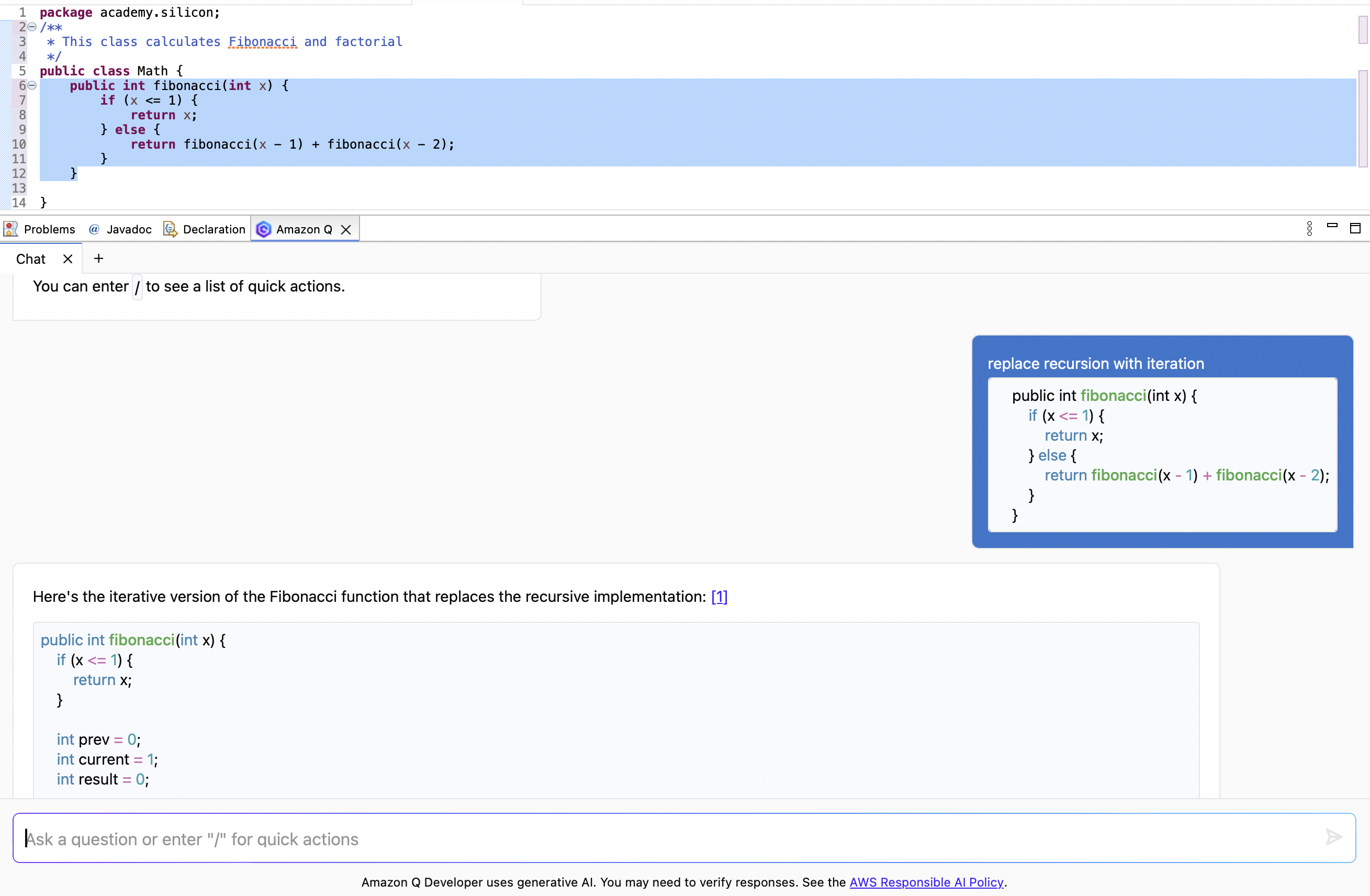
Task: Close the Amazon Q view
Action: [x=346, y=229]
